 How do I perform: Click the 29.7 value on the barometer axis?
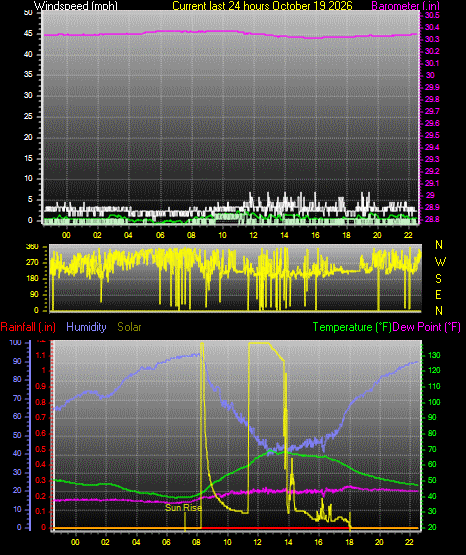pos(432,111)
